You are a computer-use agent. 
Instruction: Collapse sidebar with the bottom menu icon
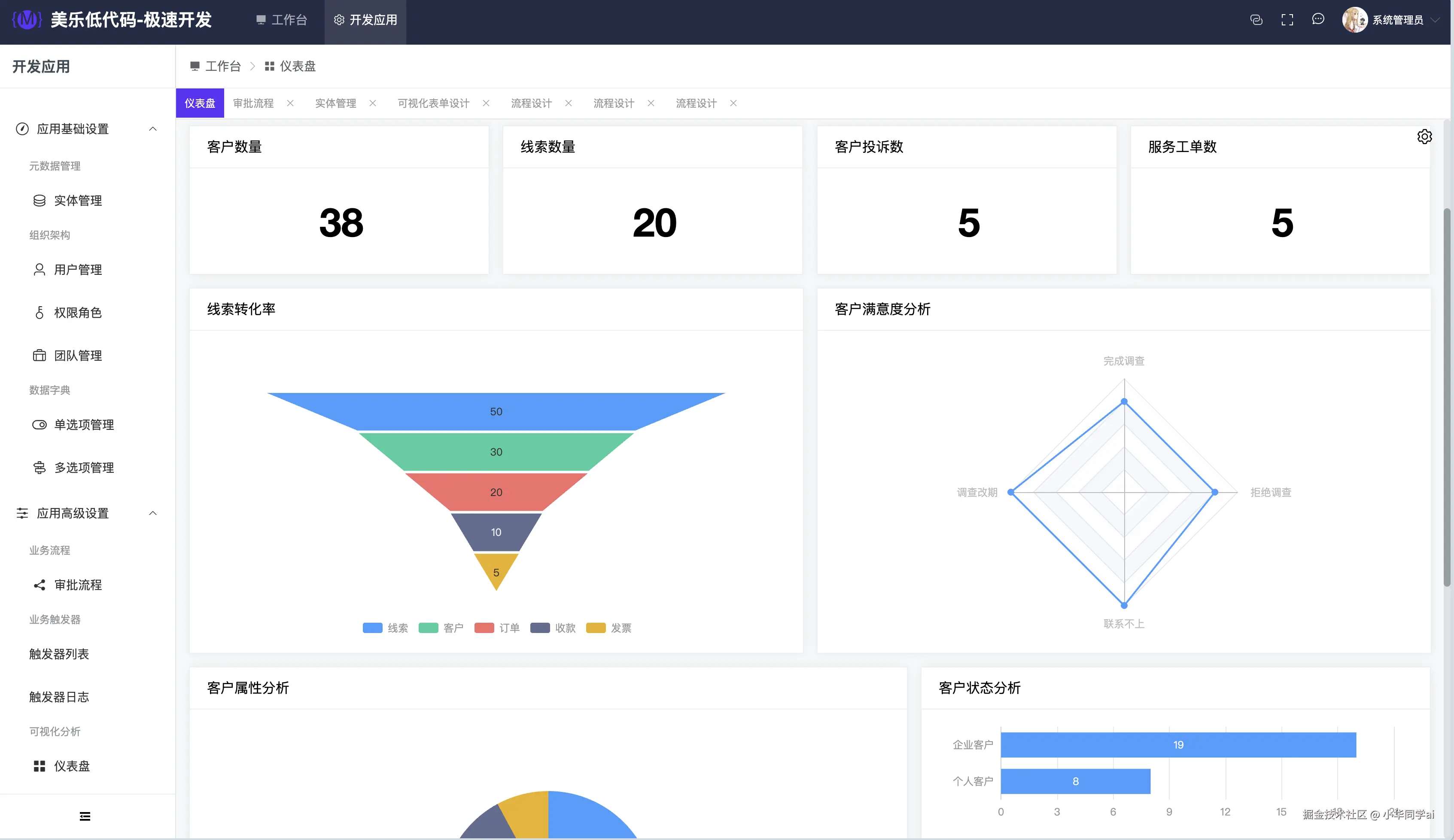tap(85, 816)
